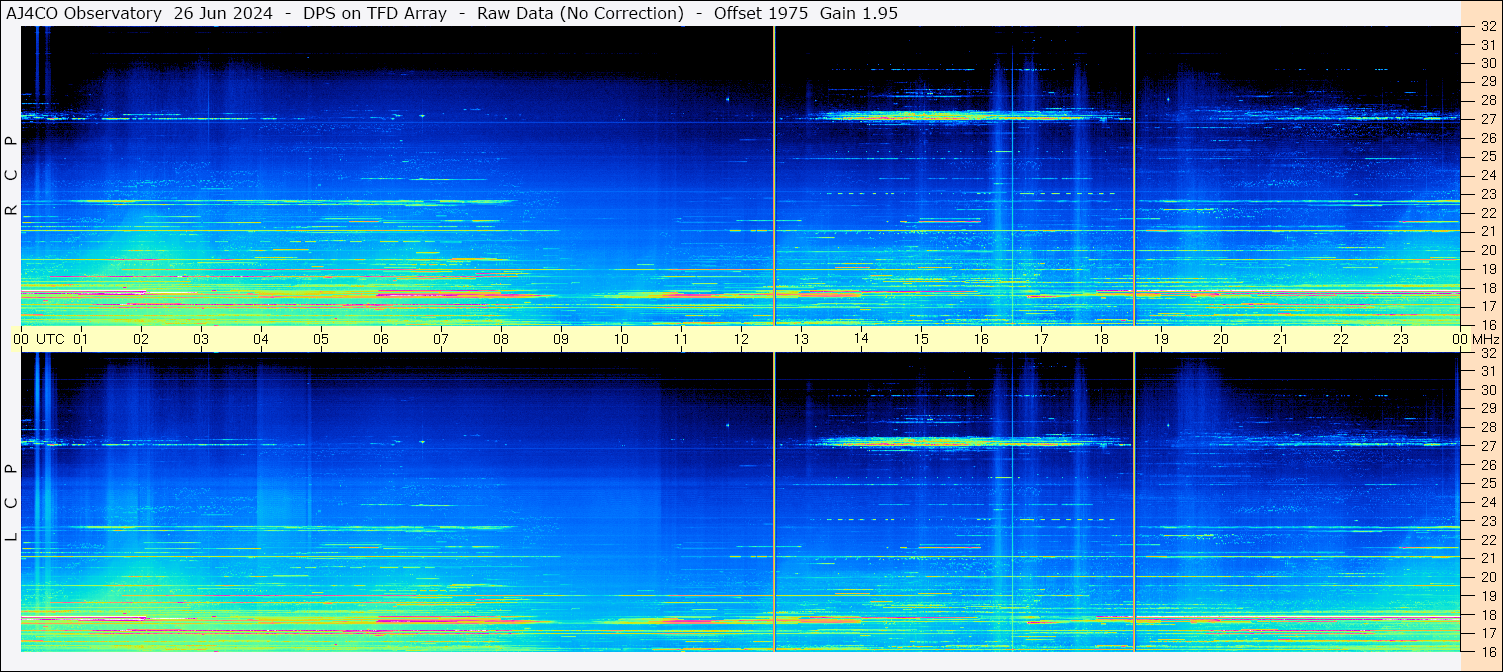The height and width of the screenshot is (672, 1503).
Task: Click the 18:30 vertical marker in LCP panel
Action: pos(1134,502)
